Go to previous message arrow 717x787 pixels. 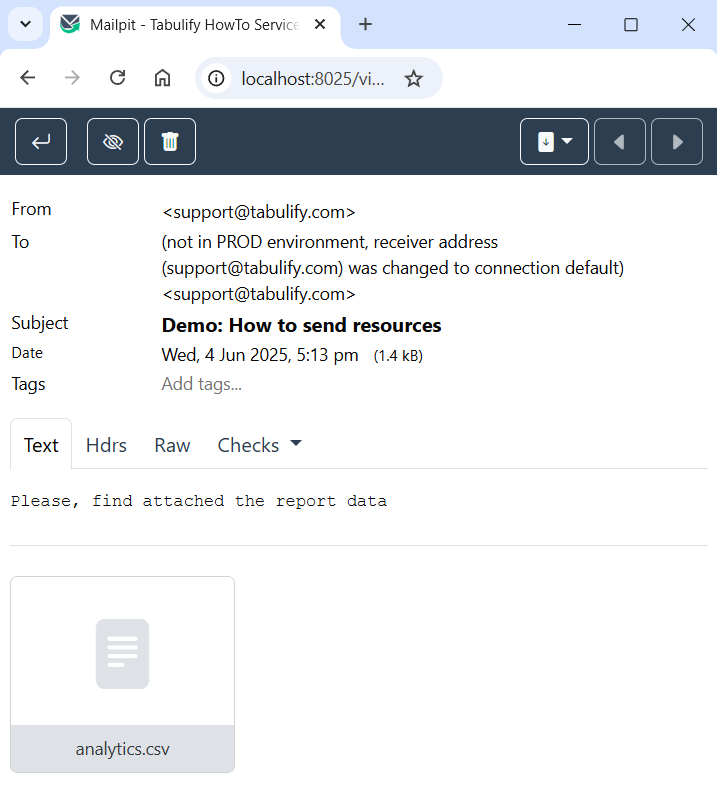click(620, 142)
